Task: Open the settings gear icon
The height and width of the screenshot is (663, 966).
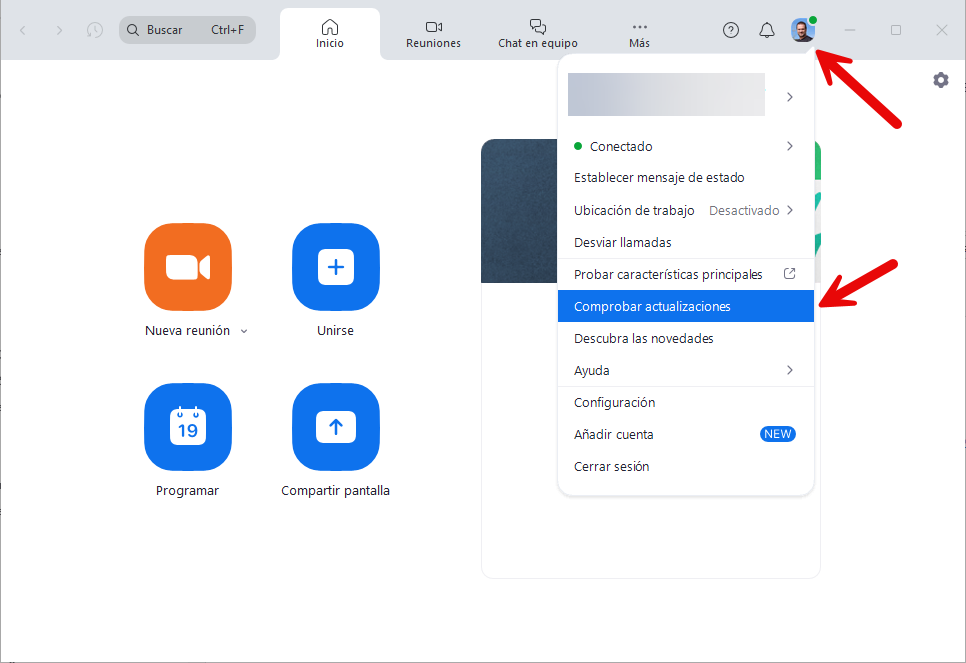Action: [x=940, y=80]
